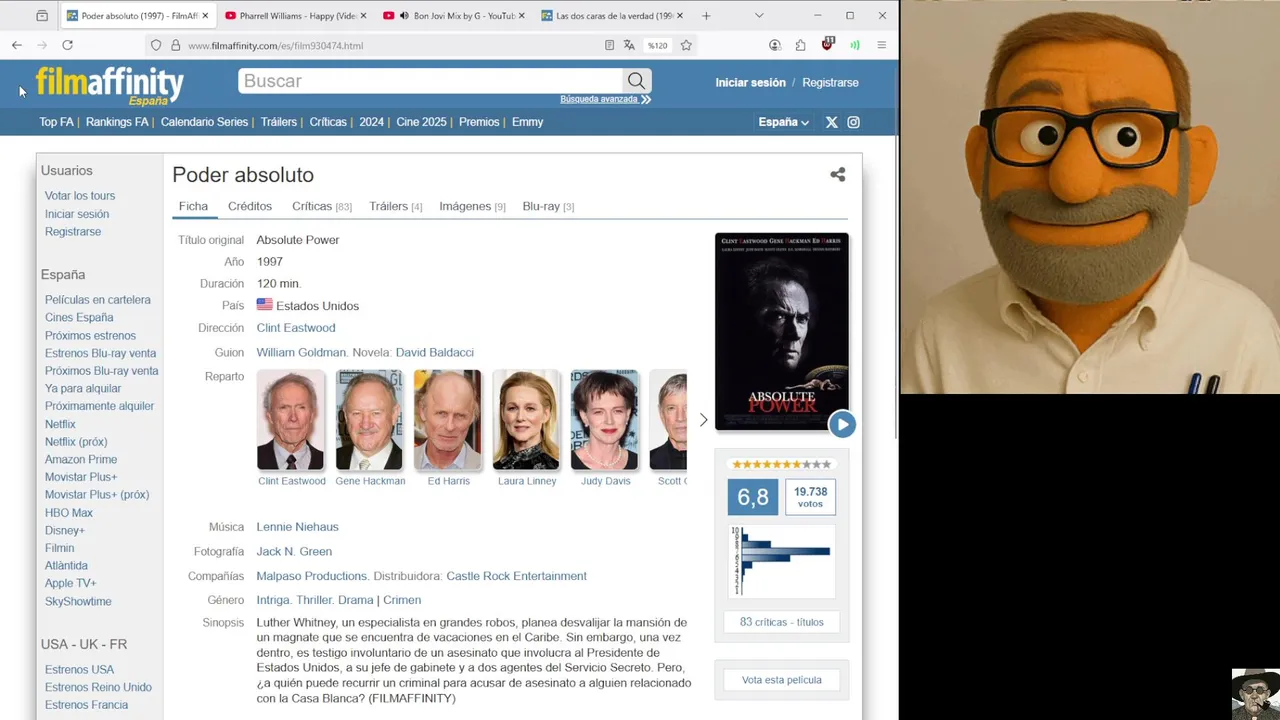Click Ed Harris cast photo
This screenshot has height=720, width=1280.
click(x=448, y=420)
